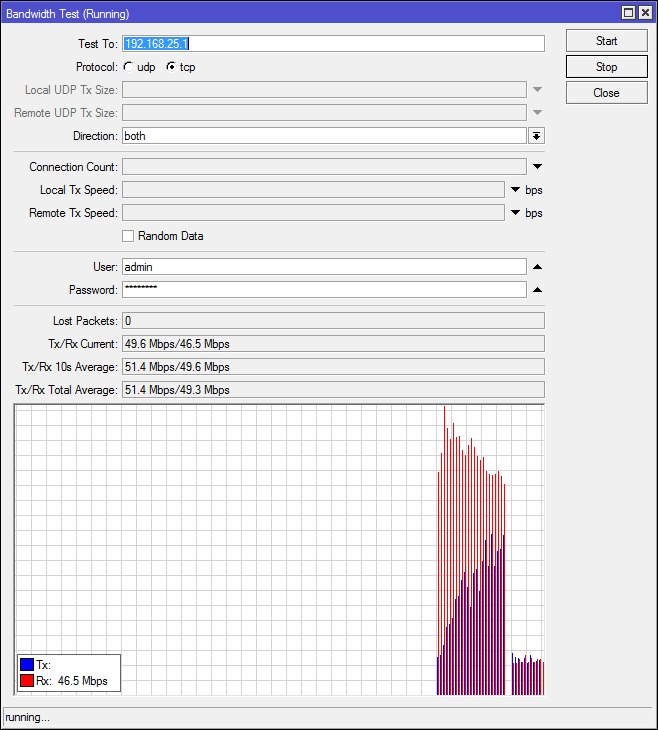Open the Direction dropdown list

536,136
